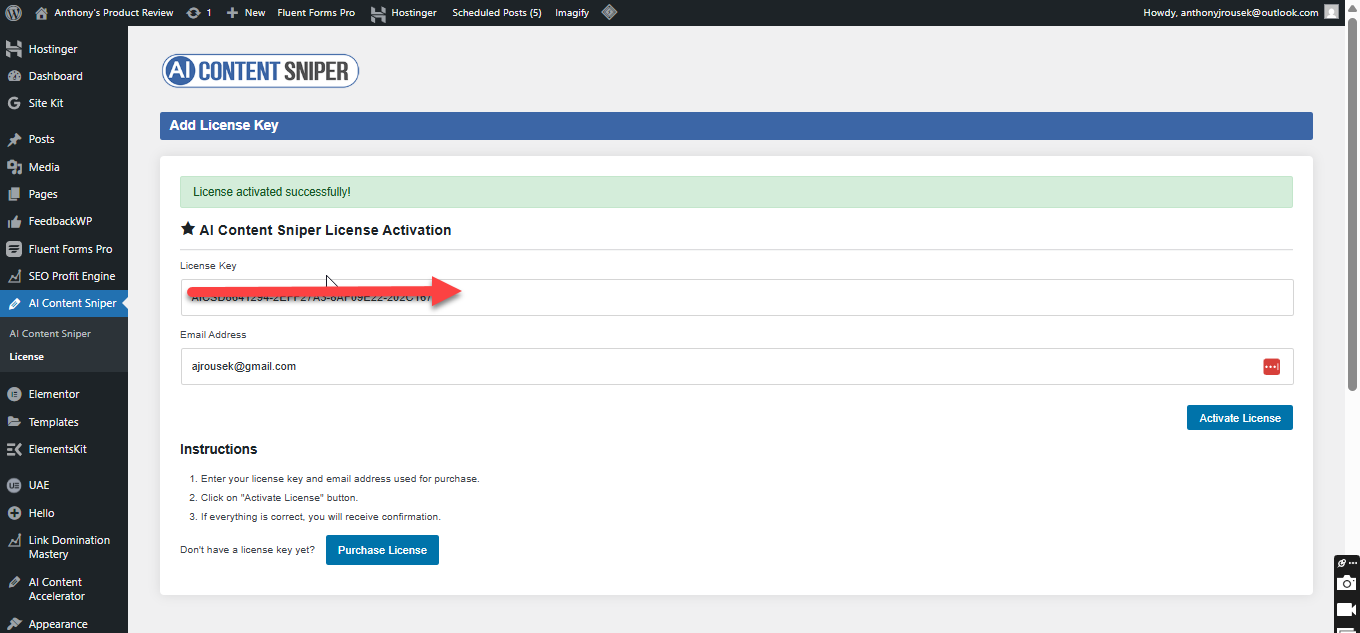Click the Appearance paintbrush icon

click(x=14, y=624)
